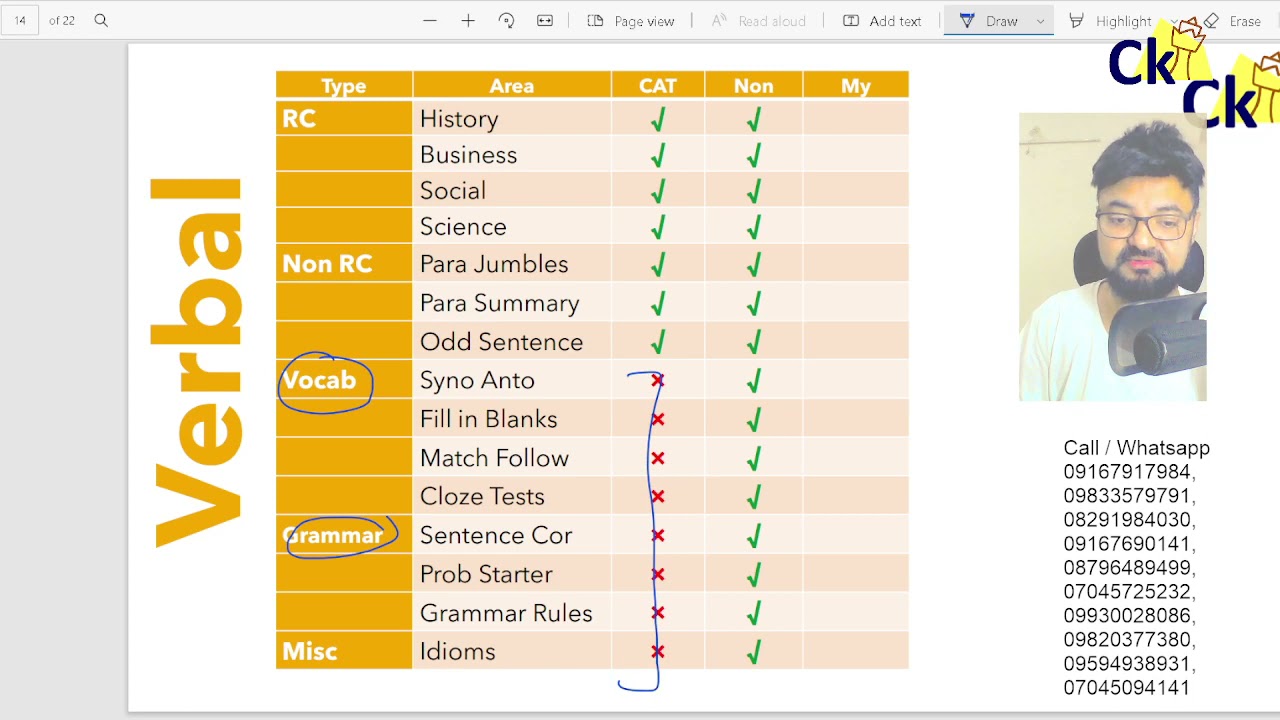This screenshot has width=1280, height=720.
Task: Click the Highlight marker icon
Action: pos(1076,20)
